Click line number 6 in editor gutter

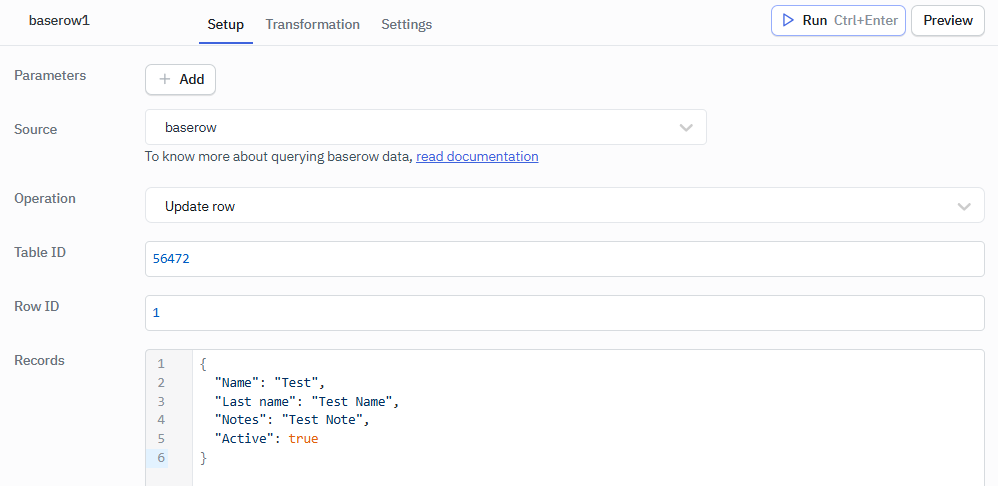pos(161,458)
